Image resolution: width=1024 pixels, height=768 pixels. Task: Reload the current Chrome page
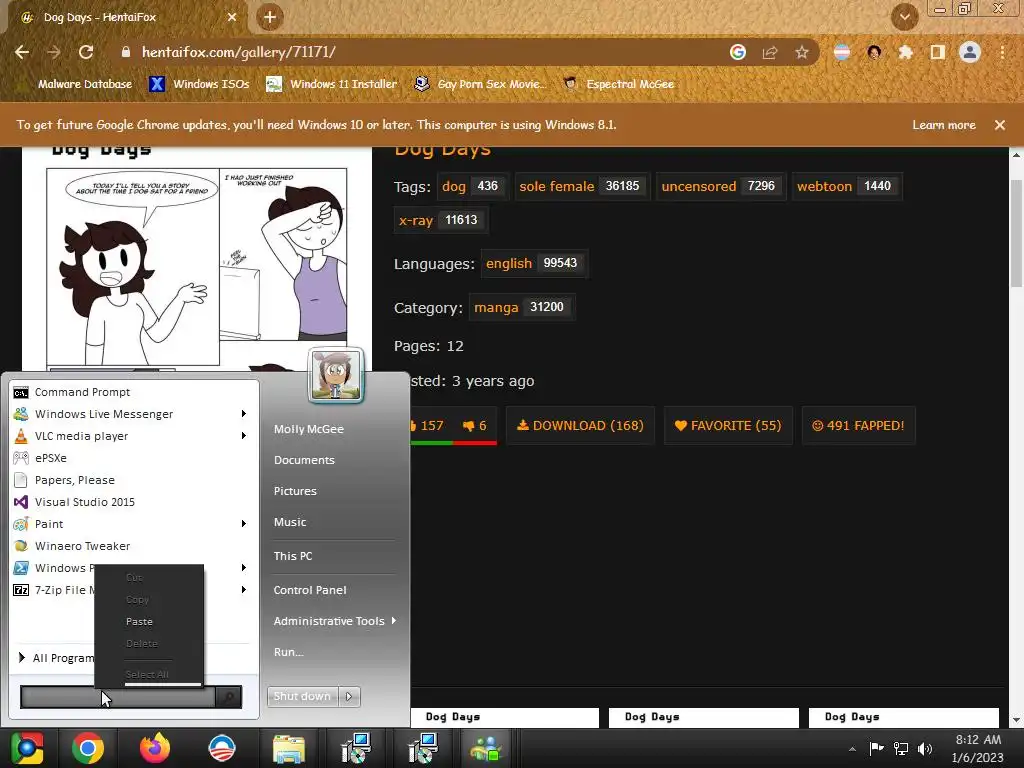[86, 52]
